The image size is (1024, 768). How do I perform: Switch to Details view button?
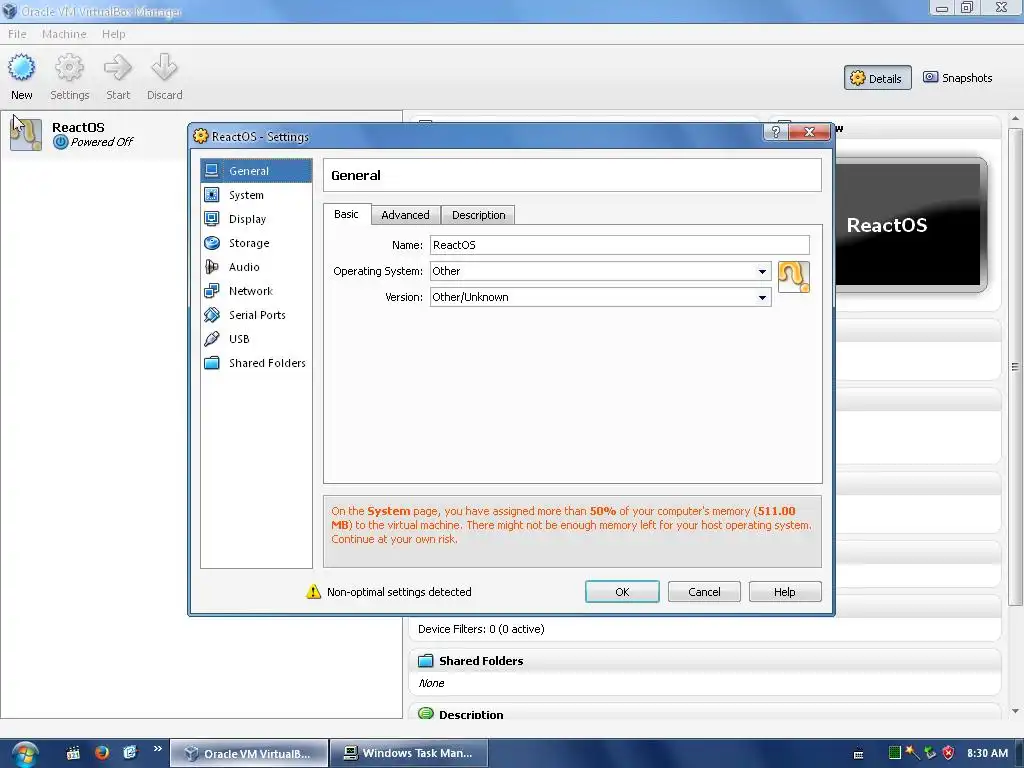pyautogui.click(x=877, y=78)
